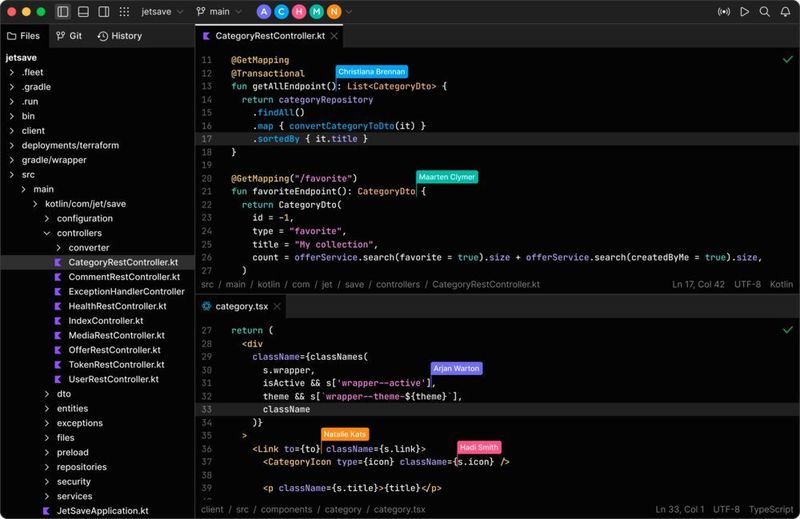Click the IndexController.kt Kotlin file icon
Screen dimensions: 800x519
pos(58,321)
